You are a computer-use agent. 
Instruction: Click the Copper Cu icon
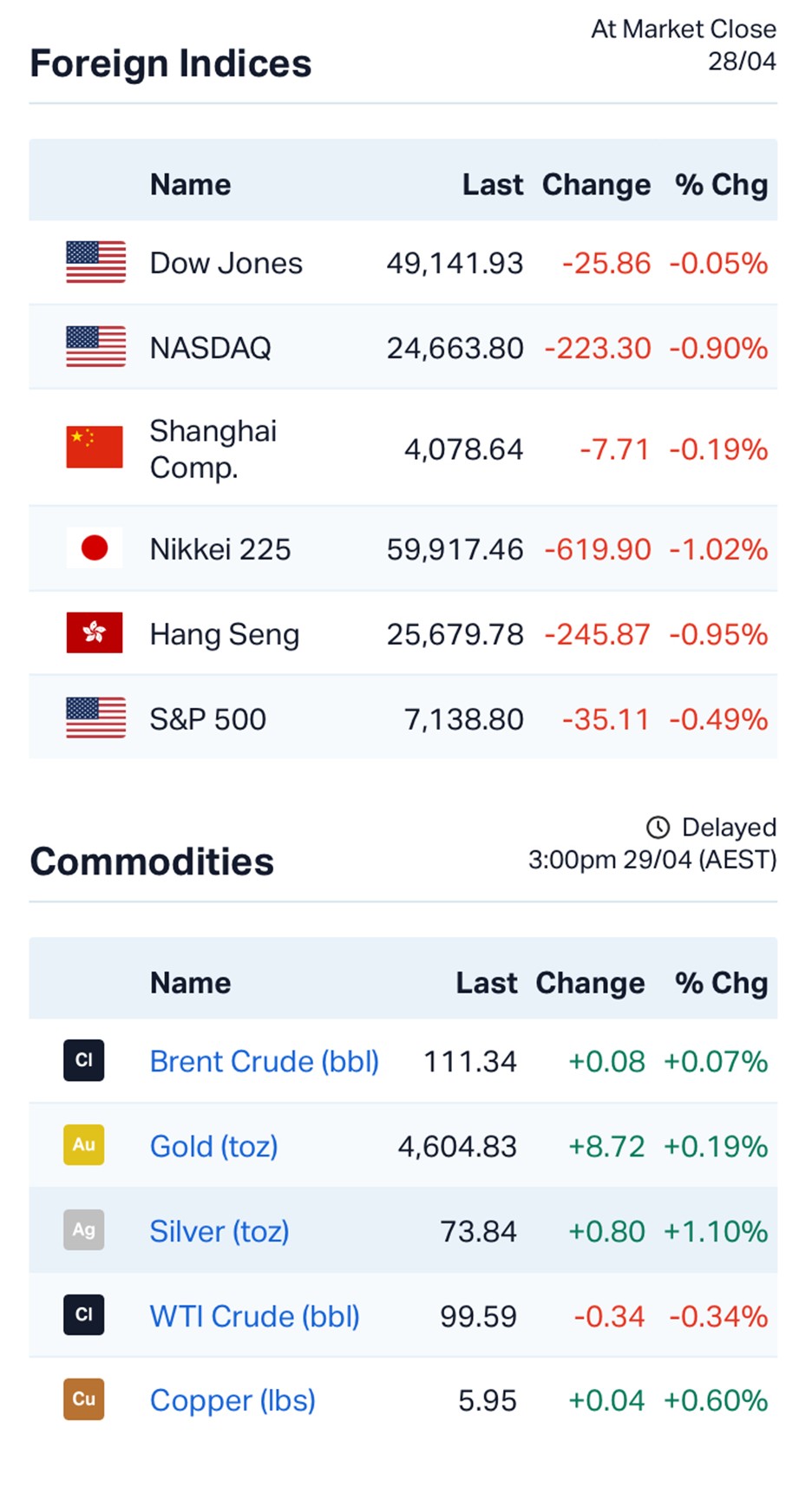(x=84, y=1399)
